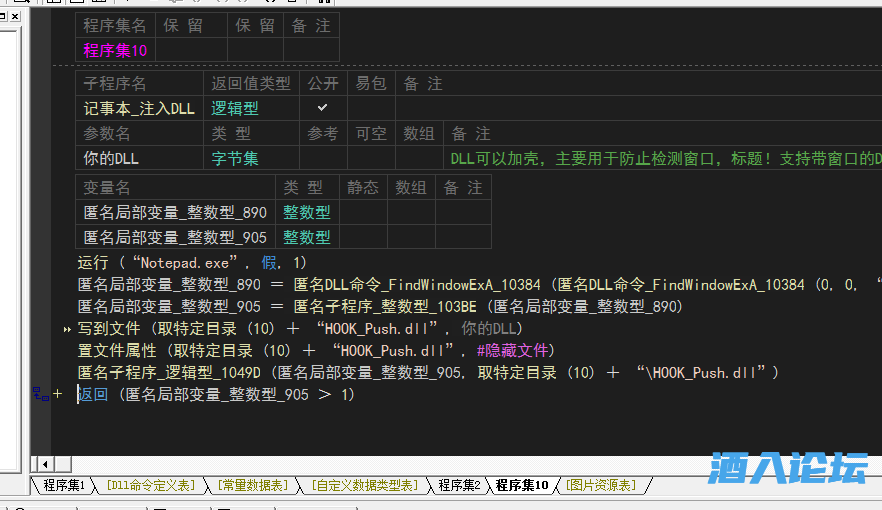The width and height of the screenshot is (882, 510).
Task: Click the 酒入论坛 watermark logo
Action: pyautogui.click(x=788, y=468)
